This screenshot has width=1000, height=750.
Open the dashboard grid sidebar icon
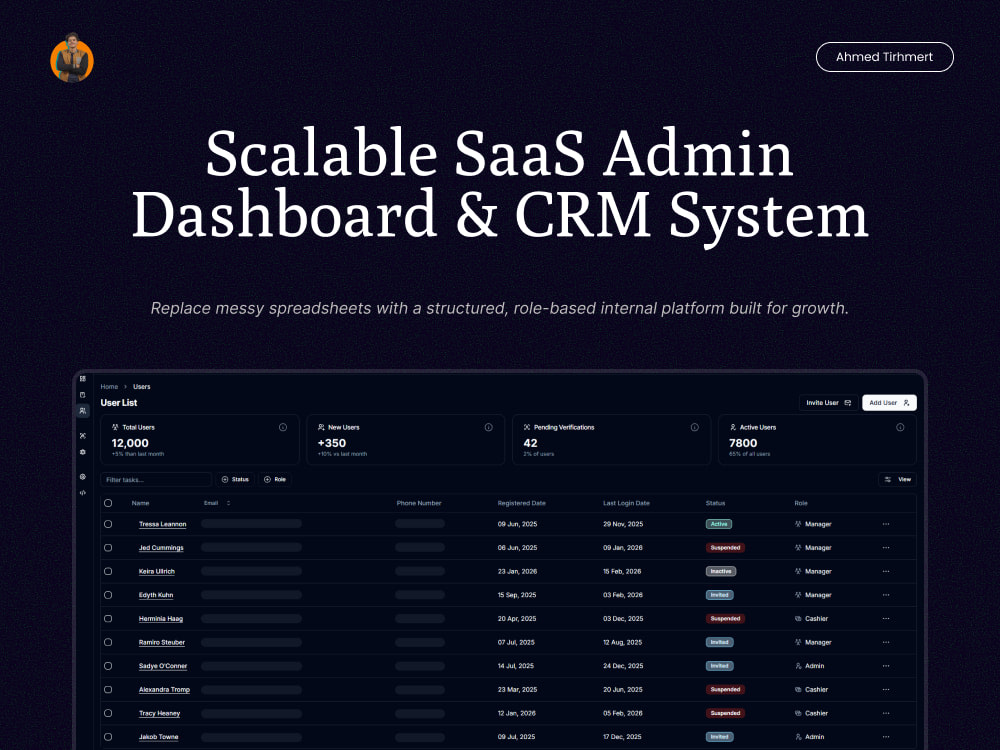tap(83, 379)
